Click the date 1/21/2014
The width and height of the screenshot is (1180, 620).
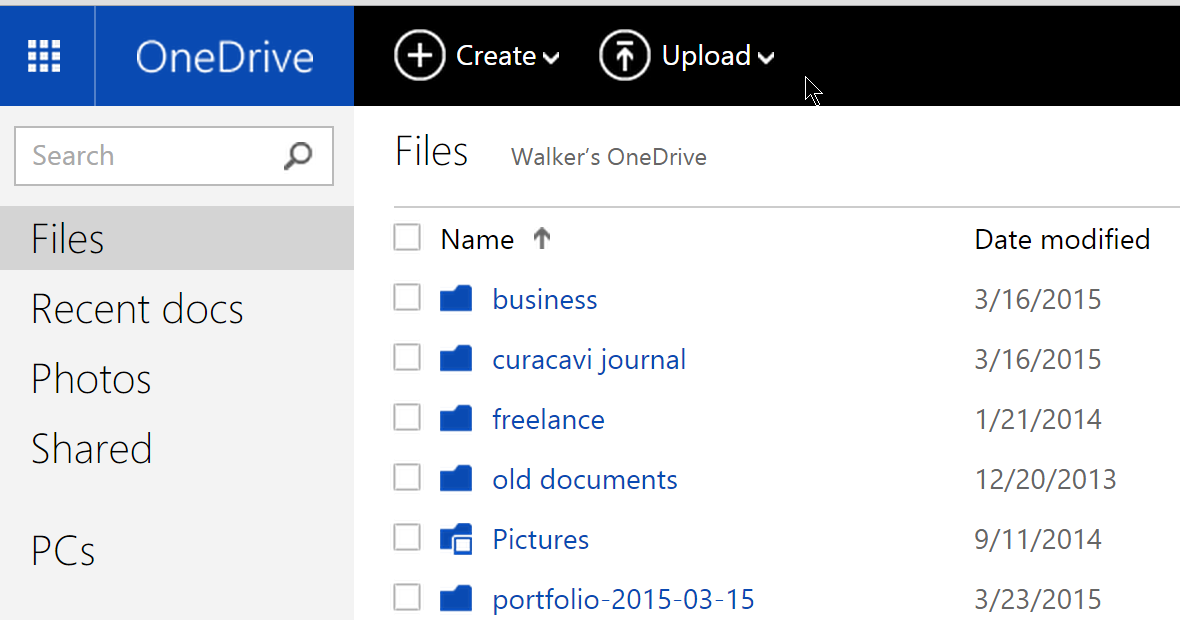coord(1038,419)
